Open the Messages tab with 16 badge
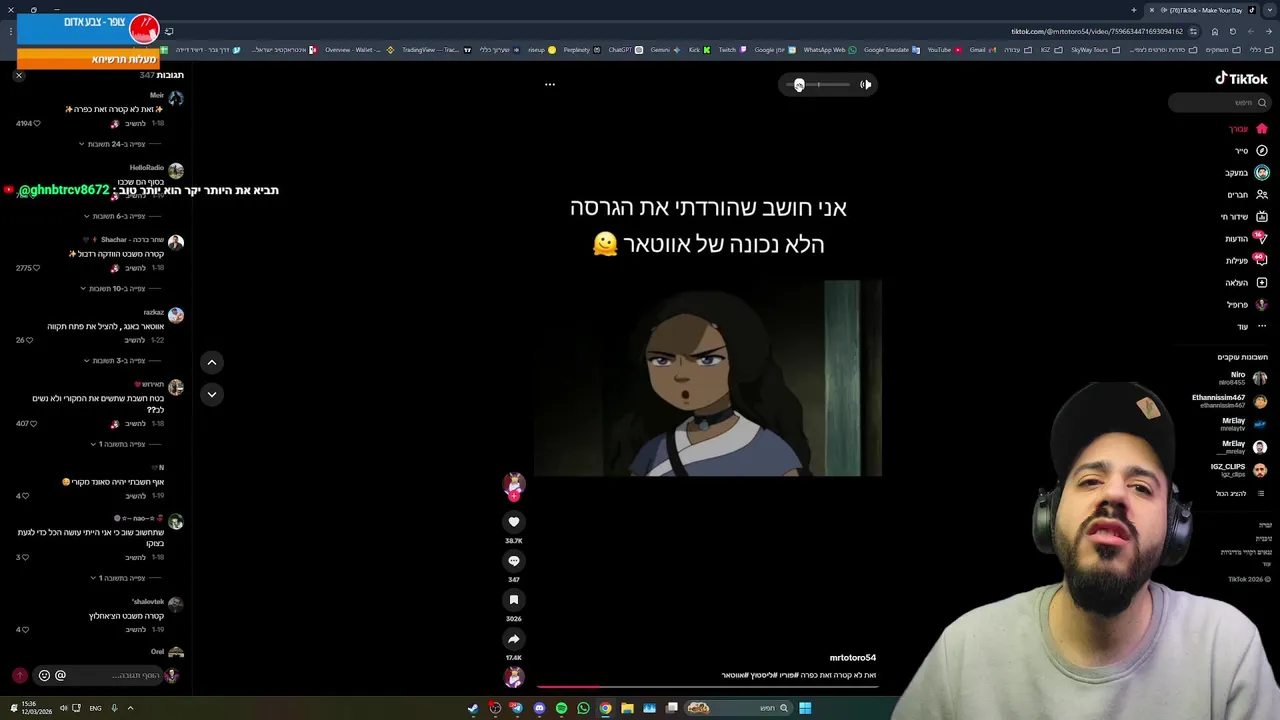Viewport: 1280px width, 720px height. (1246, 239)
